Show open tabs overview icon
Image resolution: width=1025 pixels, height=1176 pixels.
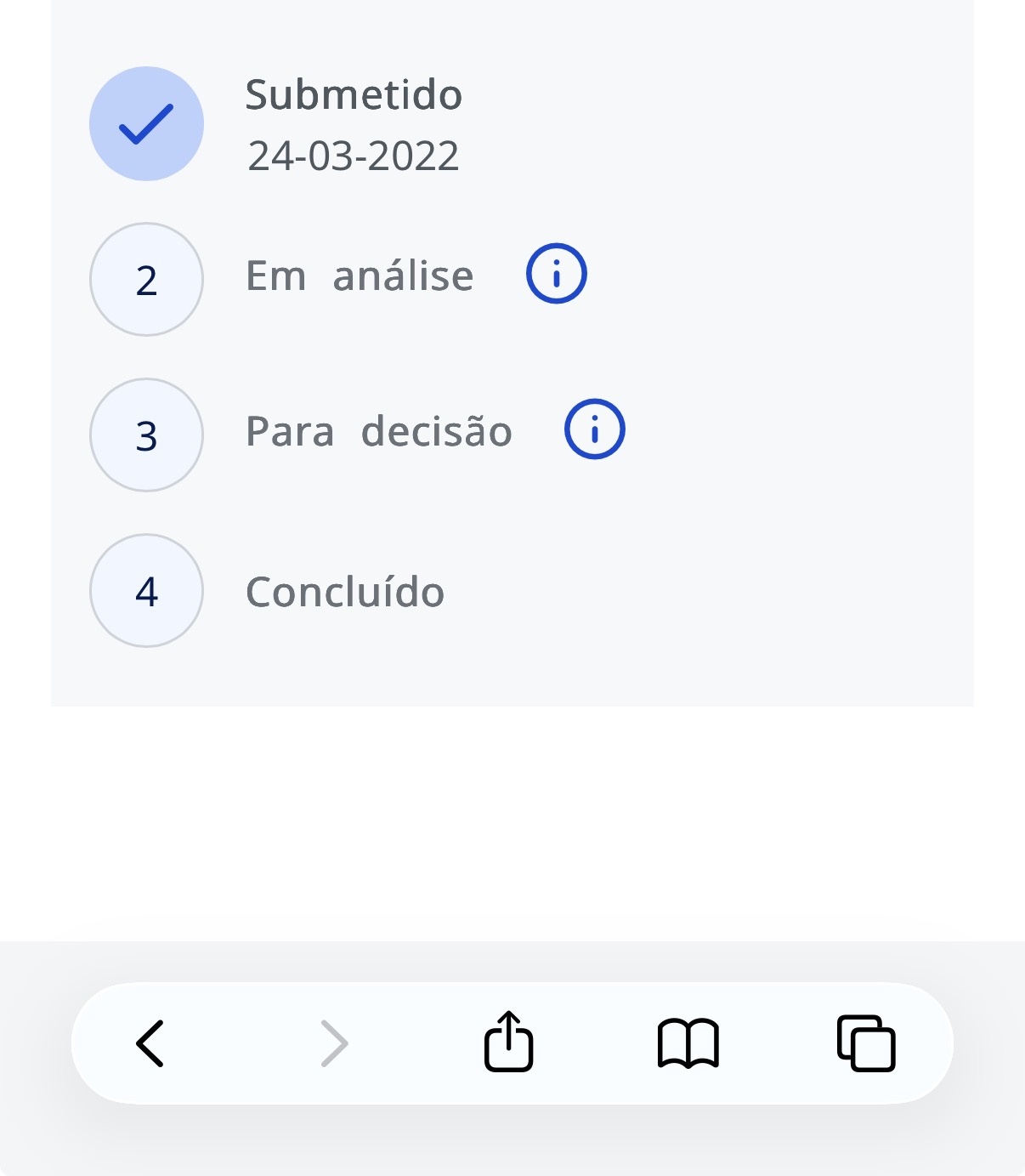coord(866,1043)
